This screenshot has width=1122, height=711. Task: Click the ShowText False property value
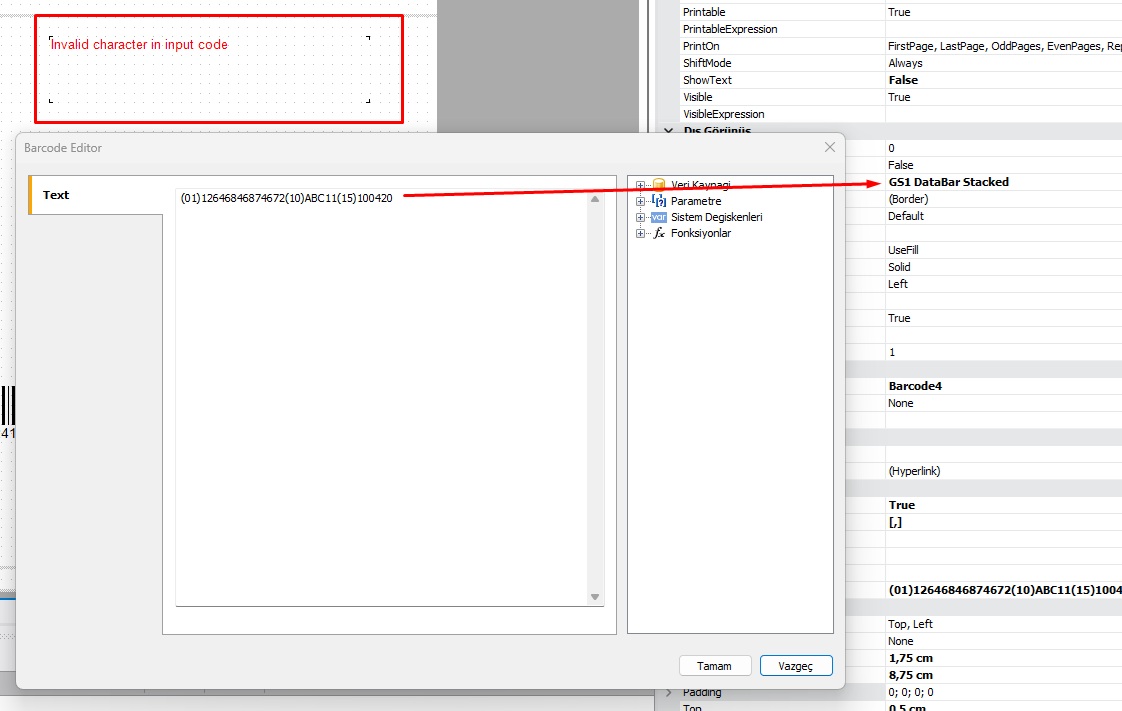[903, 80]
